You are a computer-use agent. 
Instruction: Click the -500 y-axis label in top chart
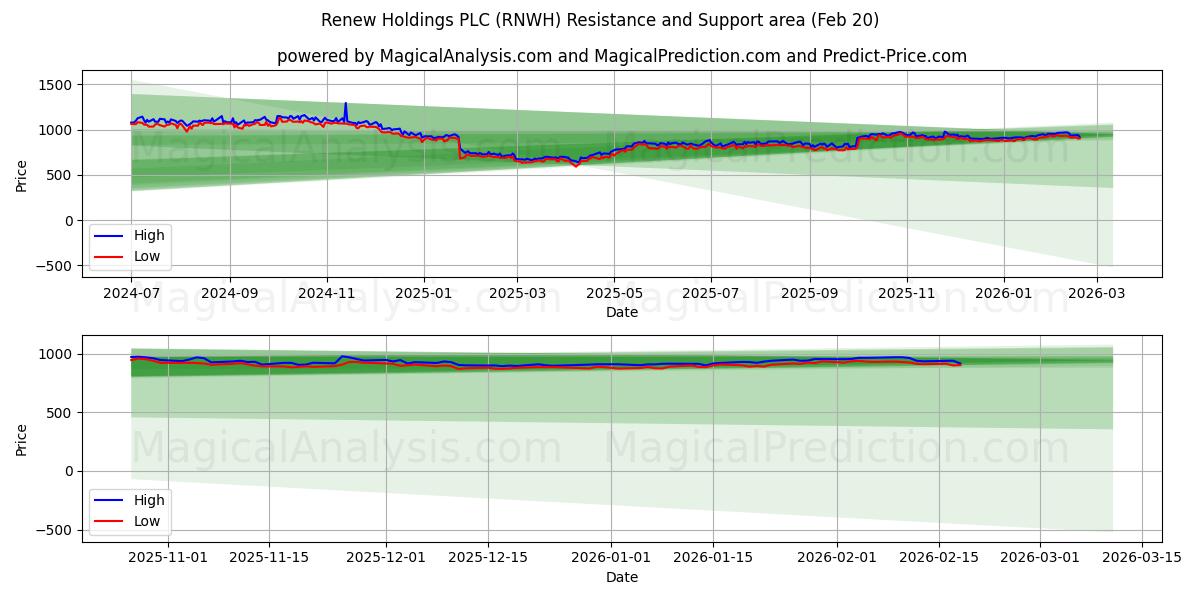(x=54, y=266)
